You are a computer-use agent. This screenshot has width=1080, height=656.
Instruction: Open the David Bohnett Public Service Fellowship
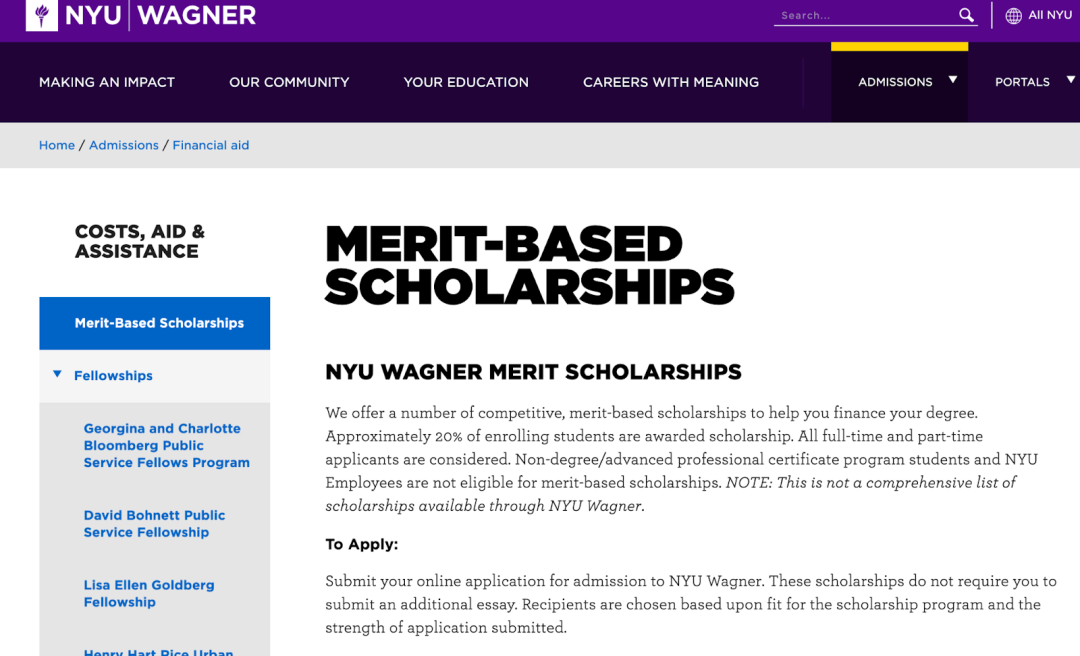point(154,523)
